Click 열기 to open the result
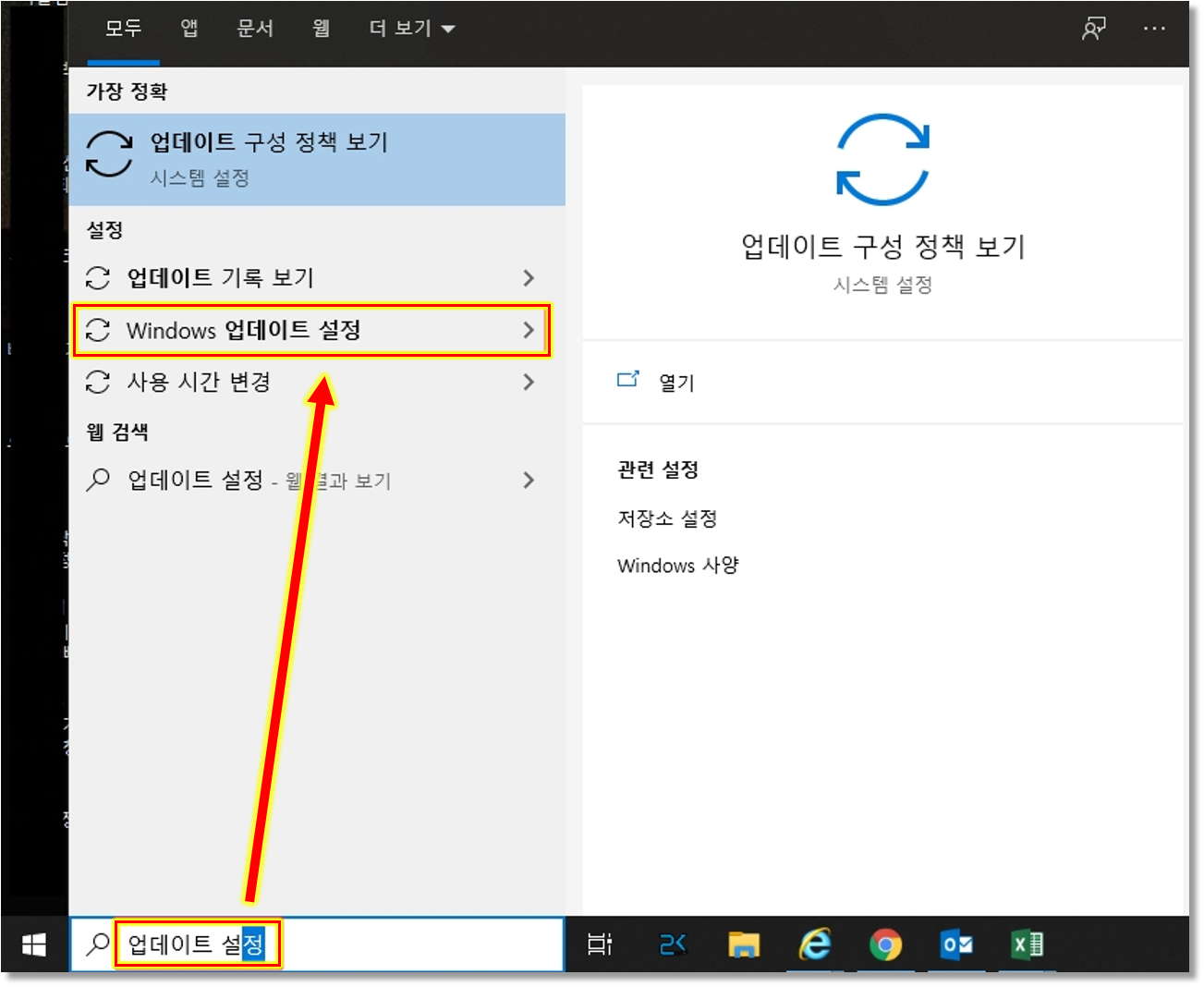This screenshot has width=1204, height=987. 675,383
